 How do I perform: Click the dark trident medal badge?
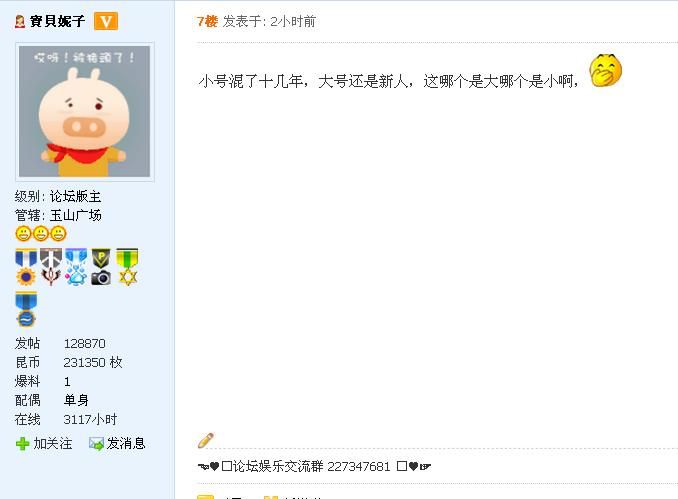point(51,267)
